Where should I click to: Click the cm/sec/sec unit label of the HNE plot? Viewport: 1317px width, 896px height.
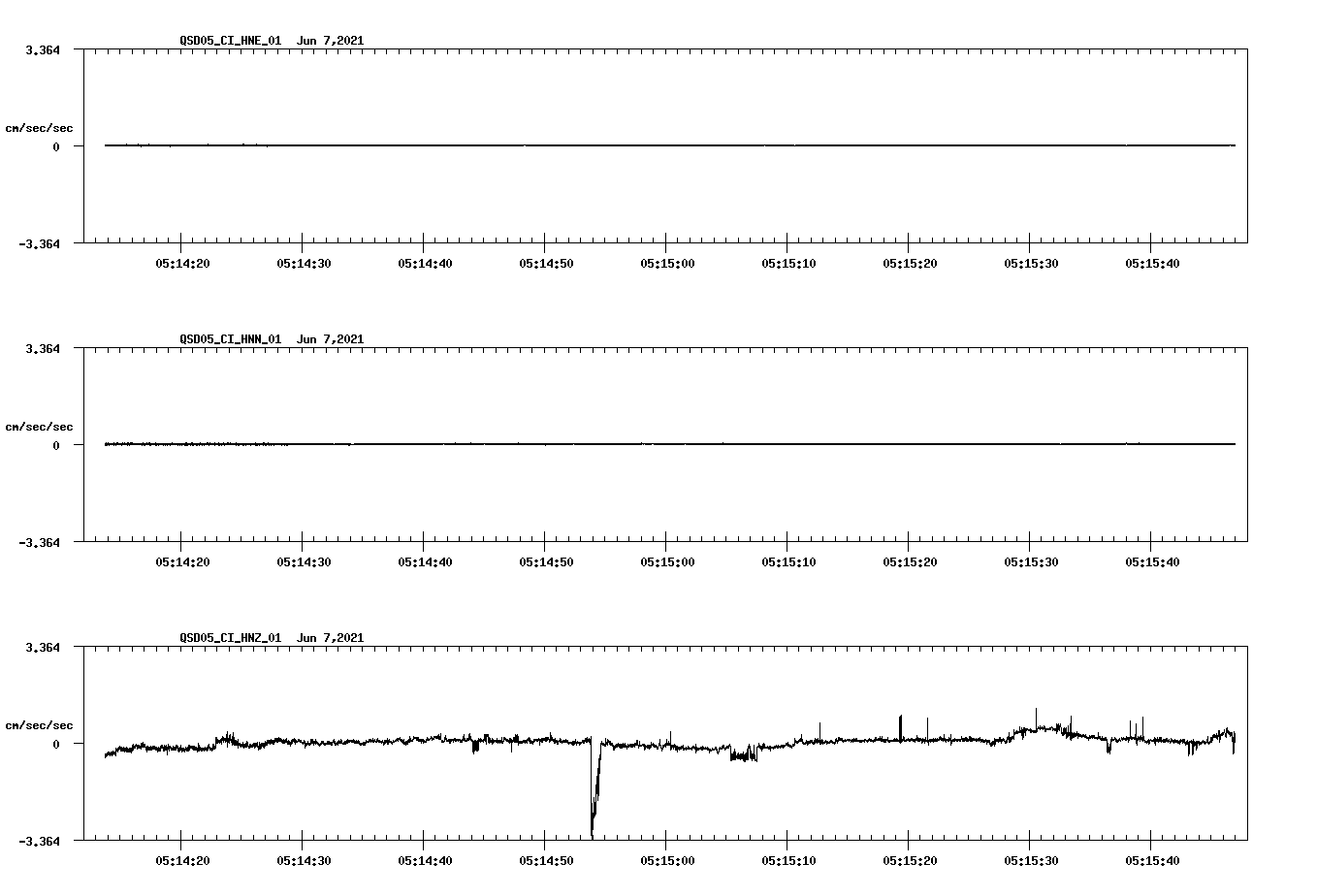39,128
